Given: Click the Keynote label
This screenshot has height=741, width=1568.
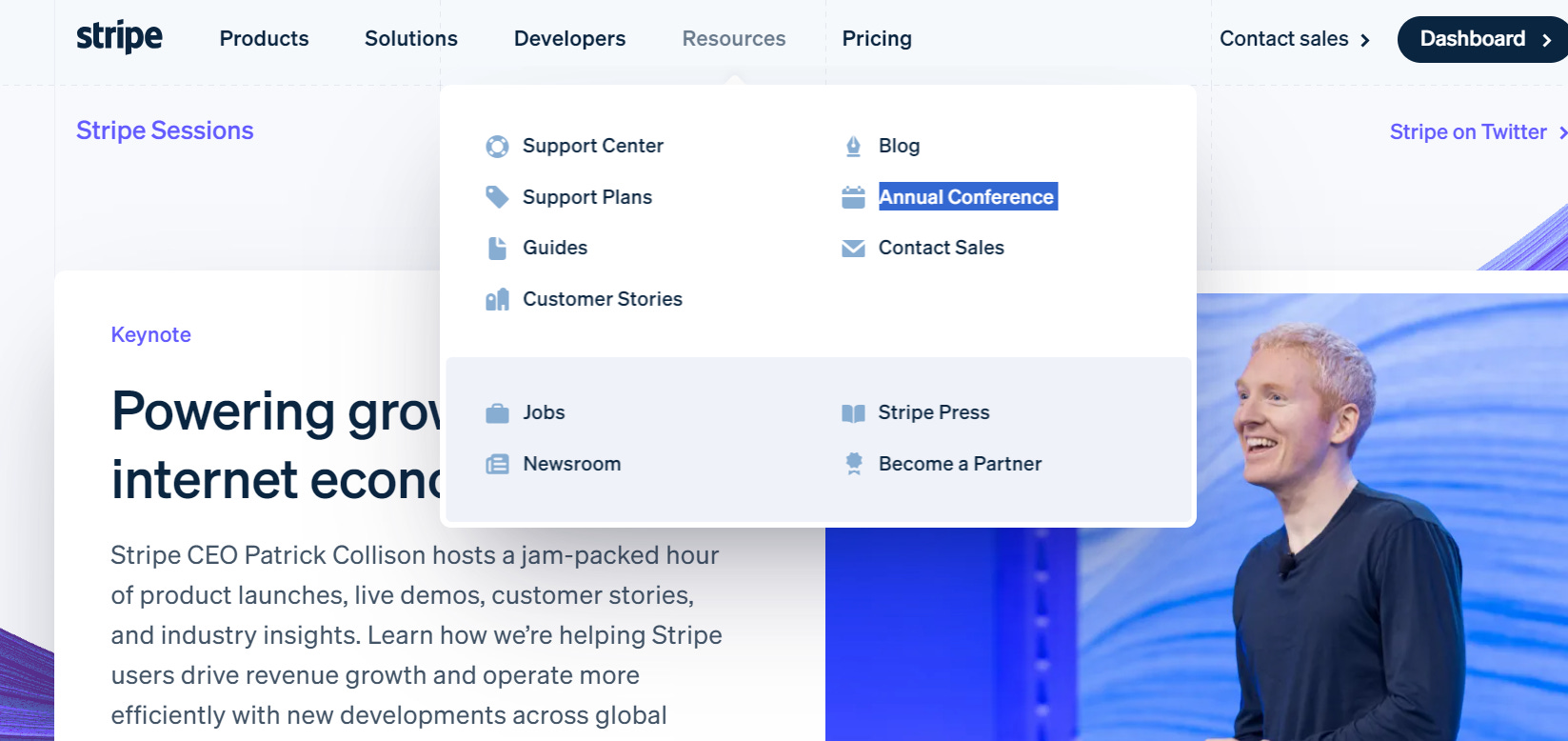Looking at the screenshot, I should pyautogui.click(x=150, y=334).
